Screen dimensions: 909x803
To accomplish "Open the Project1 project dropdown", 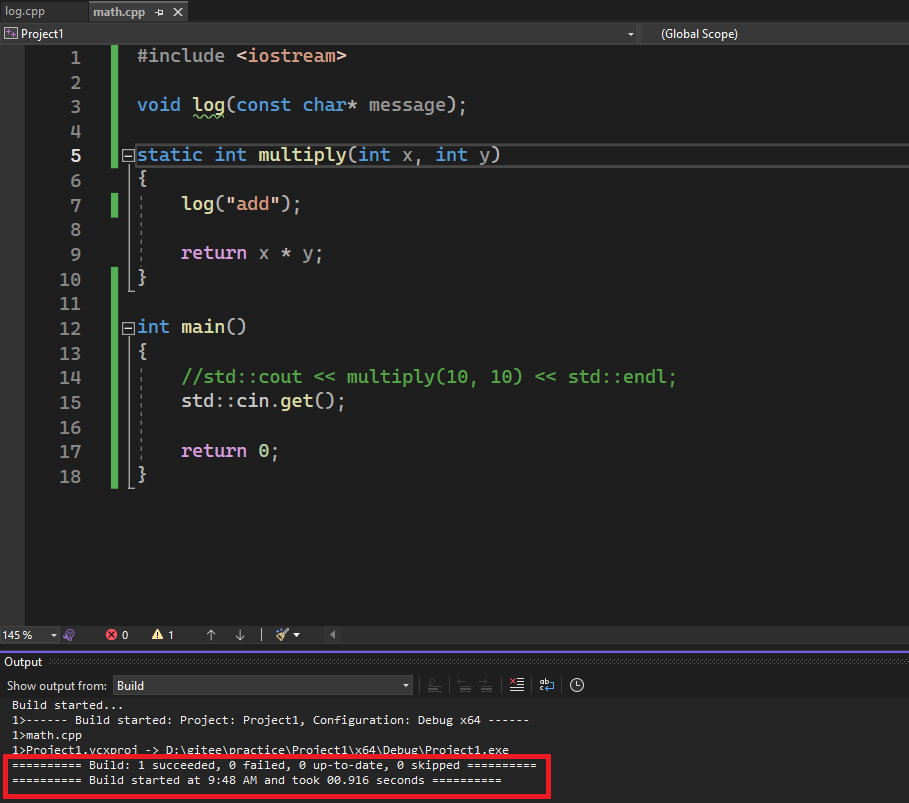I will pos(319,34).
